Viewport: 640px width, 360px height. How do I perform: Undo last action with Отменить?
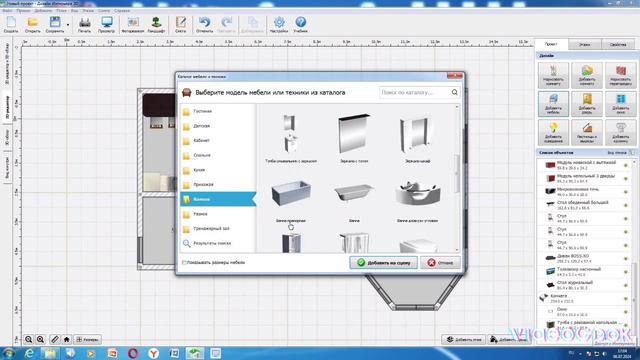point(204,24)
